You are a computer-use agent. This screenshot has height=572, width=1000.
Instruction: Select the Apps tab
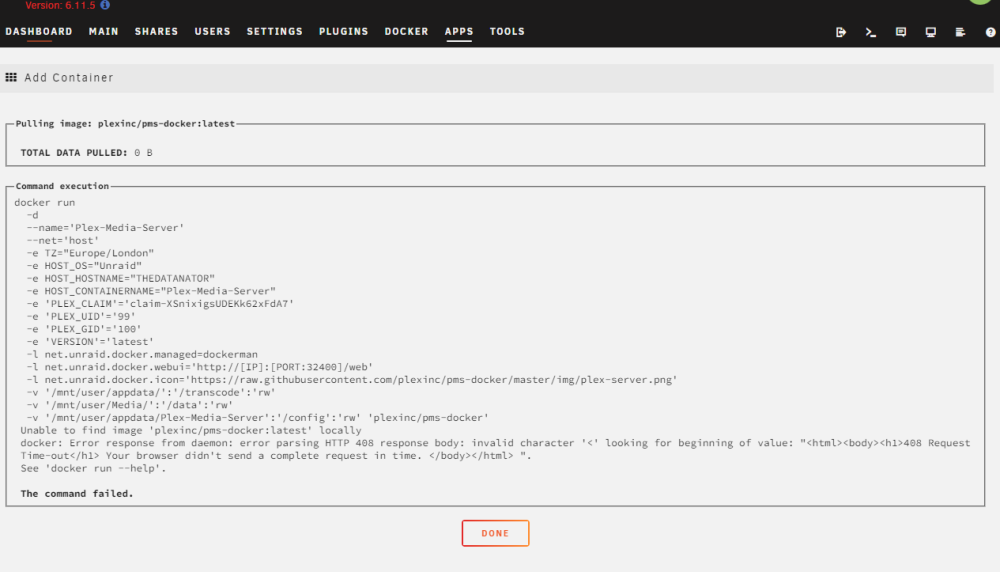pyautogui.click(x=459, y=31)
